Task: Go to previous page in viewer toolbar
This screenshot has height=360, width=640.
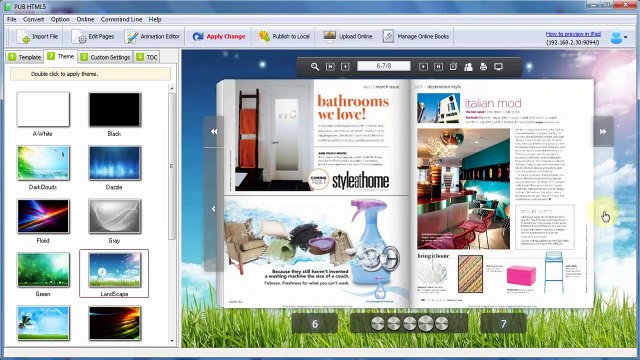Action: click(x=345, y=67)
